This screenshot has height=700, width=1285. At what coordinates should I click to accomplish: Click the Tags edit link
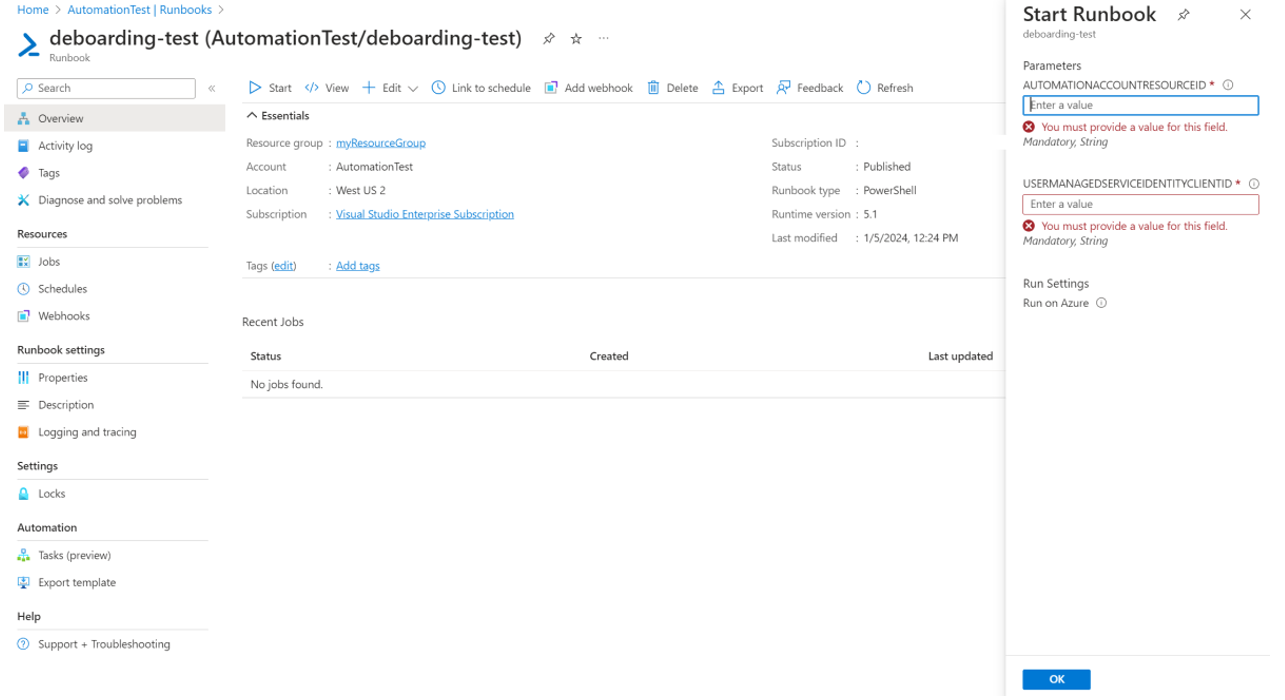(284, 266)
